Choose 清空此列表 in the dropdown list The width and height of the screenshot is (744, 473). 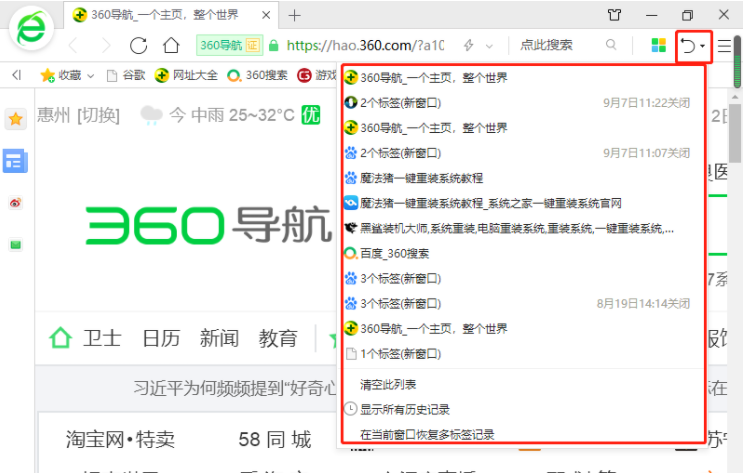388,384
